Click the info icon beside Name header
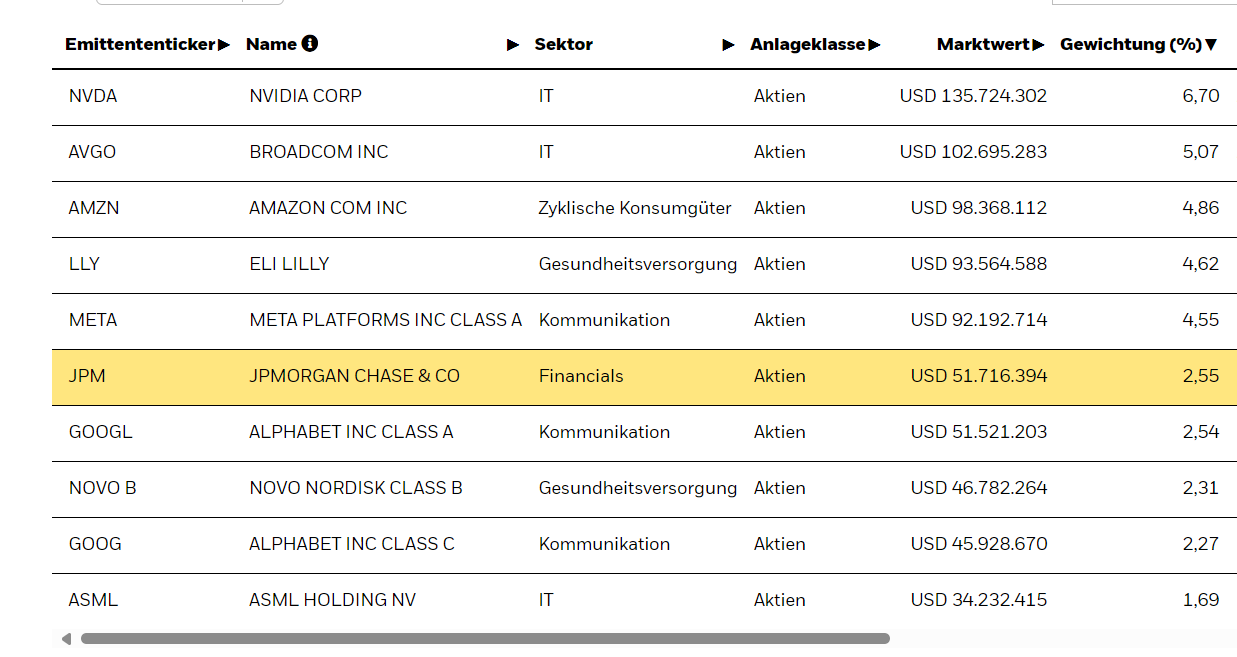This screenshot has width=1237, height=657. tap(310, 43)
